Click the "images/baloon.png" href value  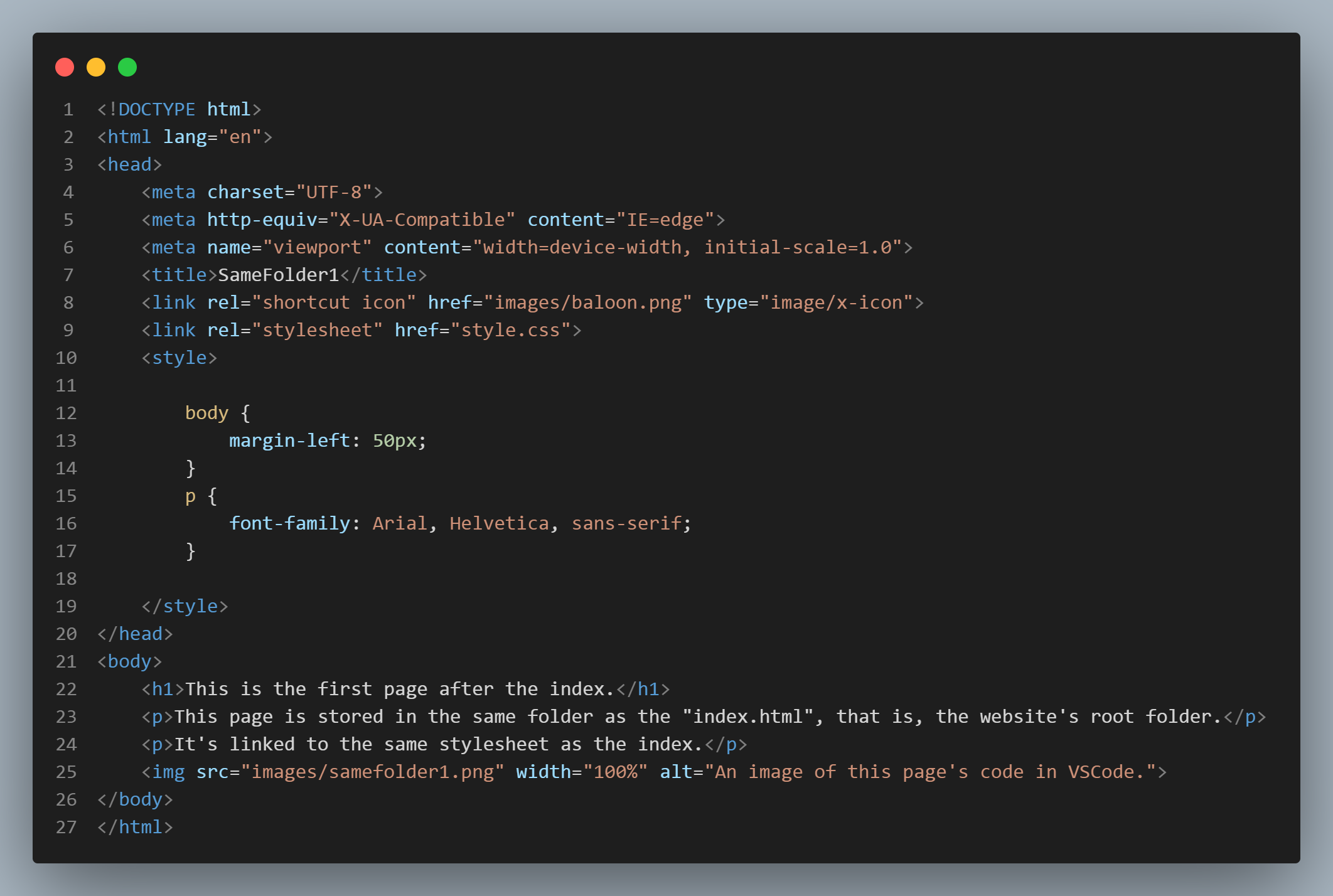(x=587, y=302)
